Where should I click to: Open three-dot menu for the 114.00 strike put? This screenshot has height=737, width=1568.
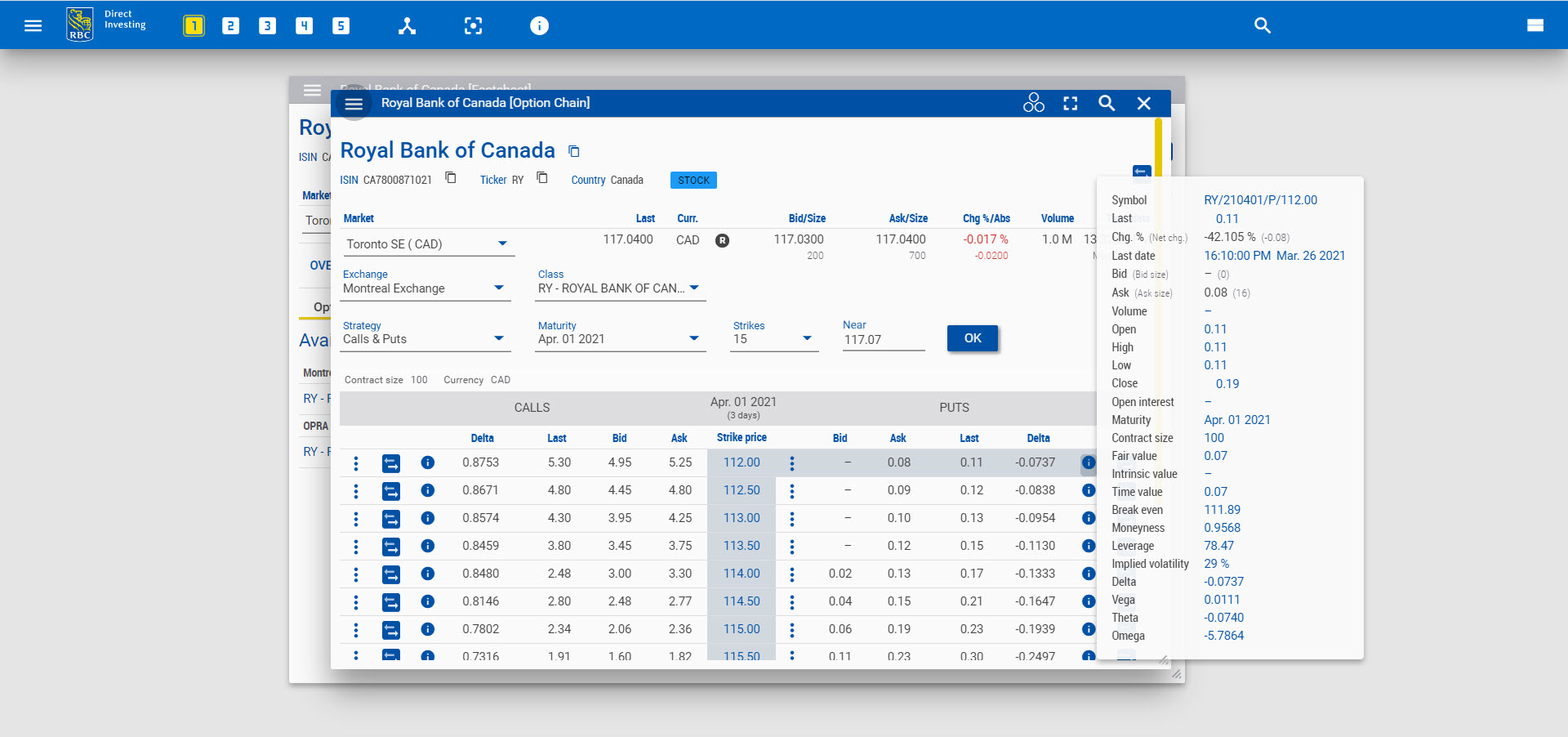click(x=791, y=574)
